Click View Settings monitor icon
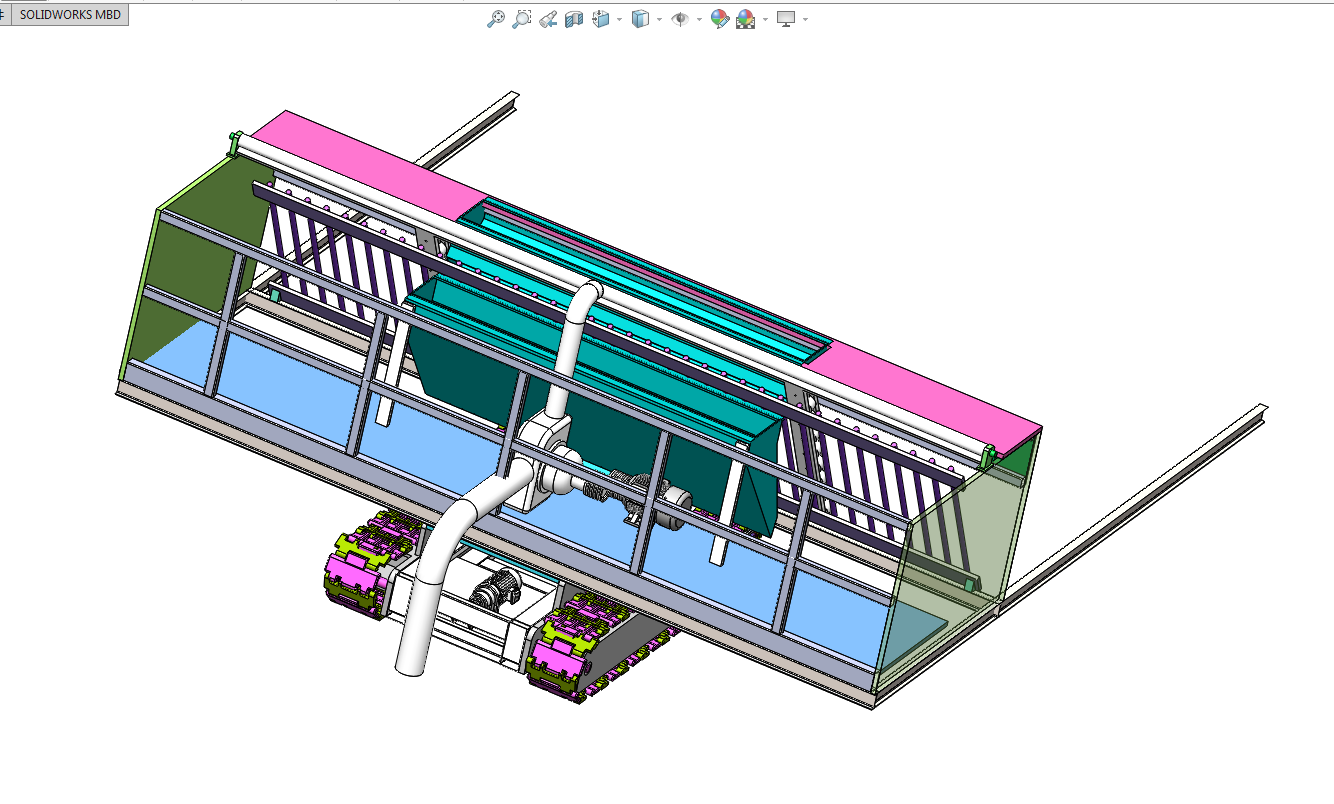This screenshot has width=1334, height=804. click(x=786, y=18)
